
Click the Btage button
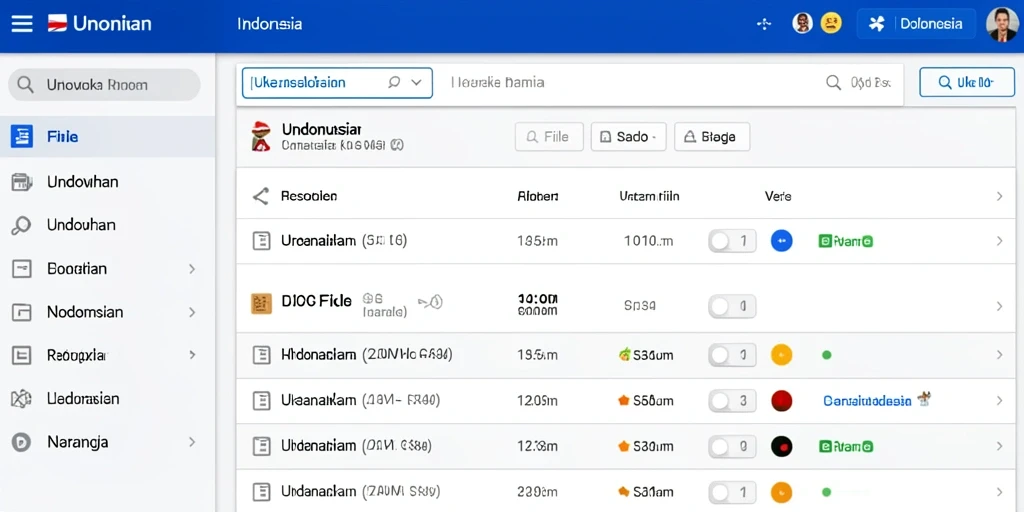(x=712, y=137)
